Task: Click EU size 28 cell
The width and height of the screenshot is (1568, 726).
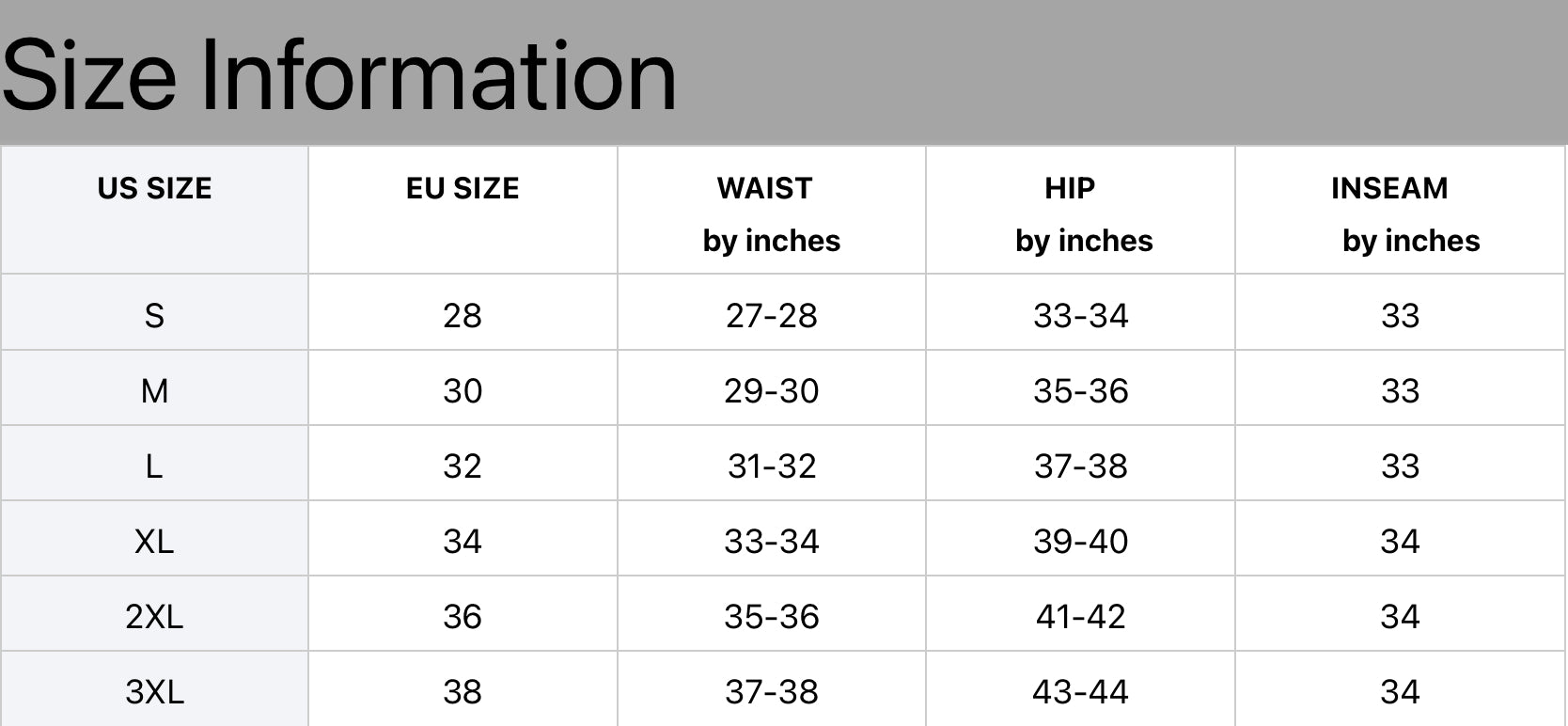Action: coord(463,316)
